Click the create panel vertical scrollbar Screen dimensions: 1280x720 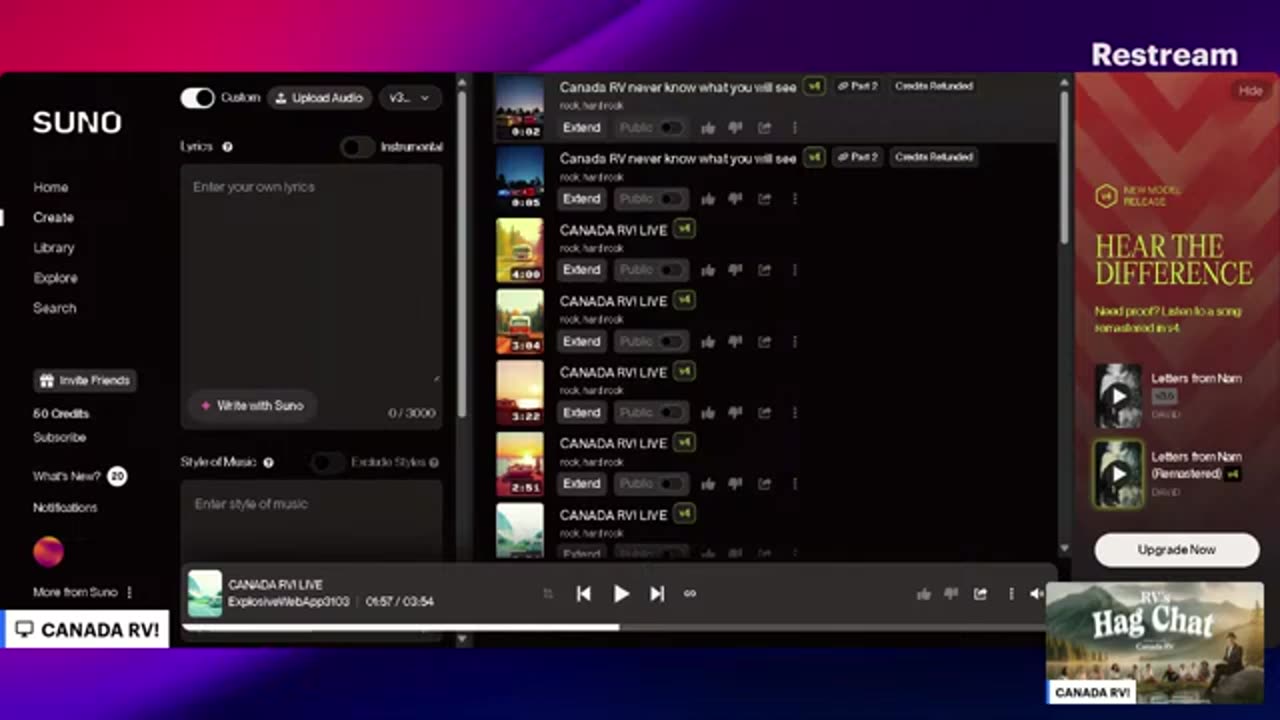coord(462,255)
